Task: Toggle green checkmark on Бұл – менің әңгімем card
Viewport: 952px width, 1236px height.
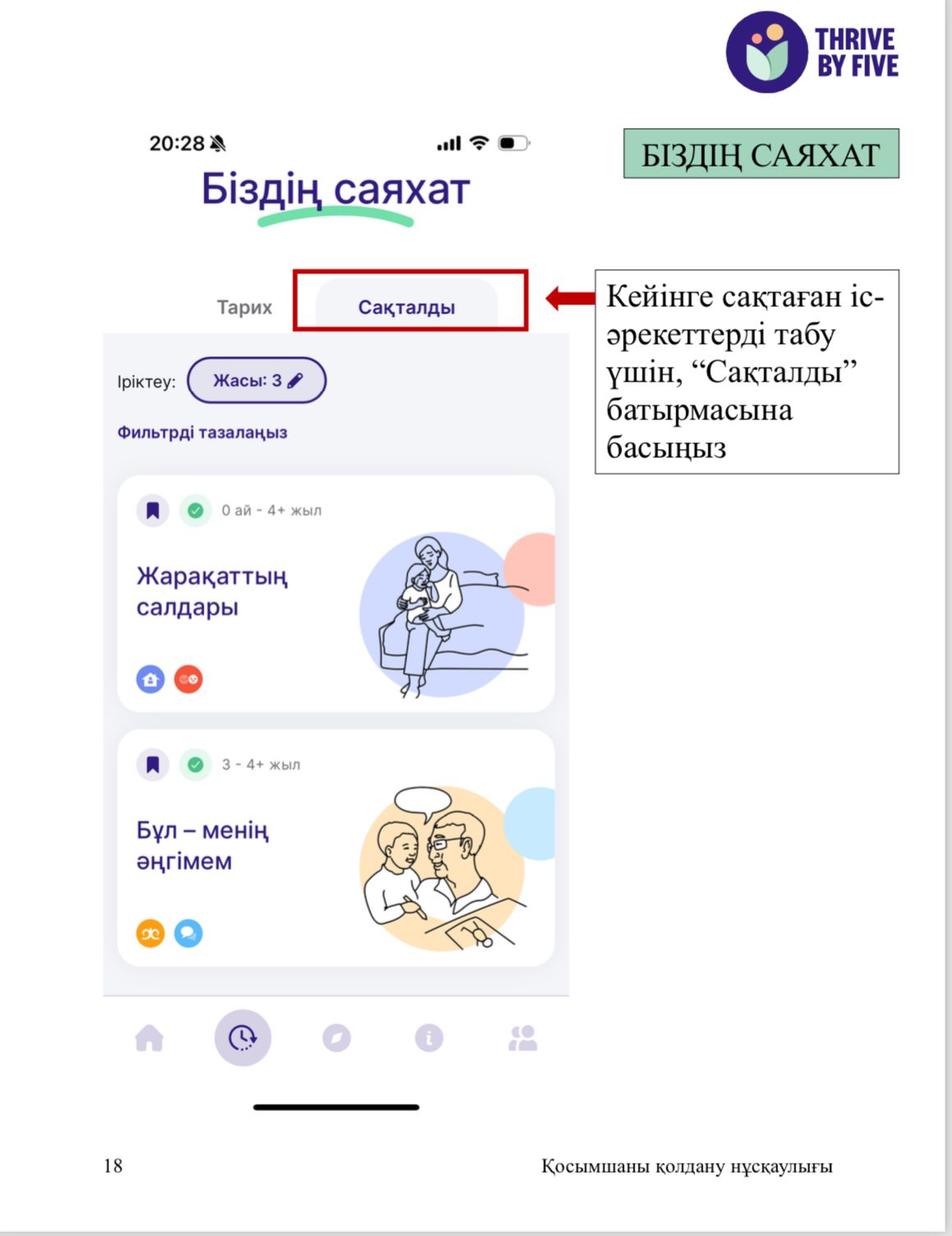Action: point(195,765)
